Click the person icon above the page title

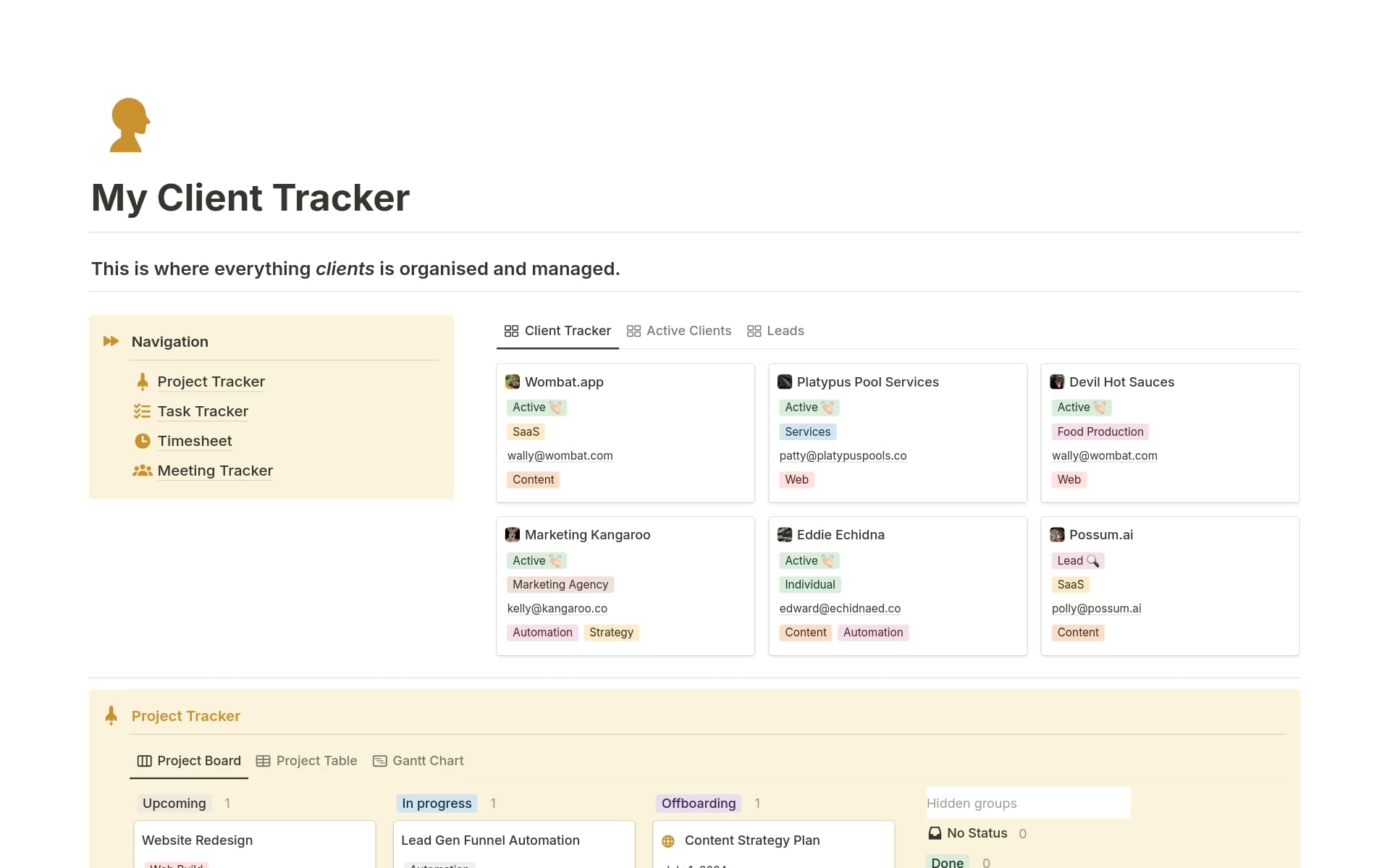[128, 125]
